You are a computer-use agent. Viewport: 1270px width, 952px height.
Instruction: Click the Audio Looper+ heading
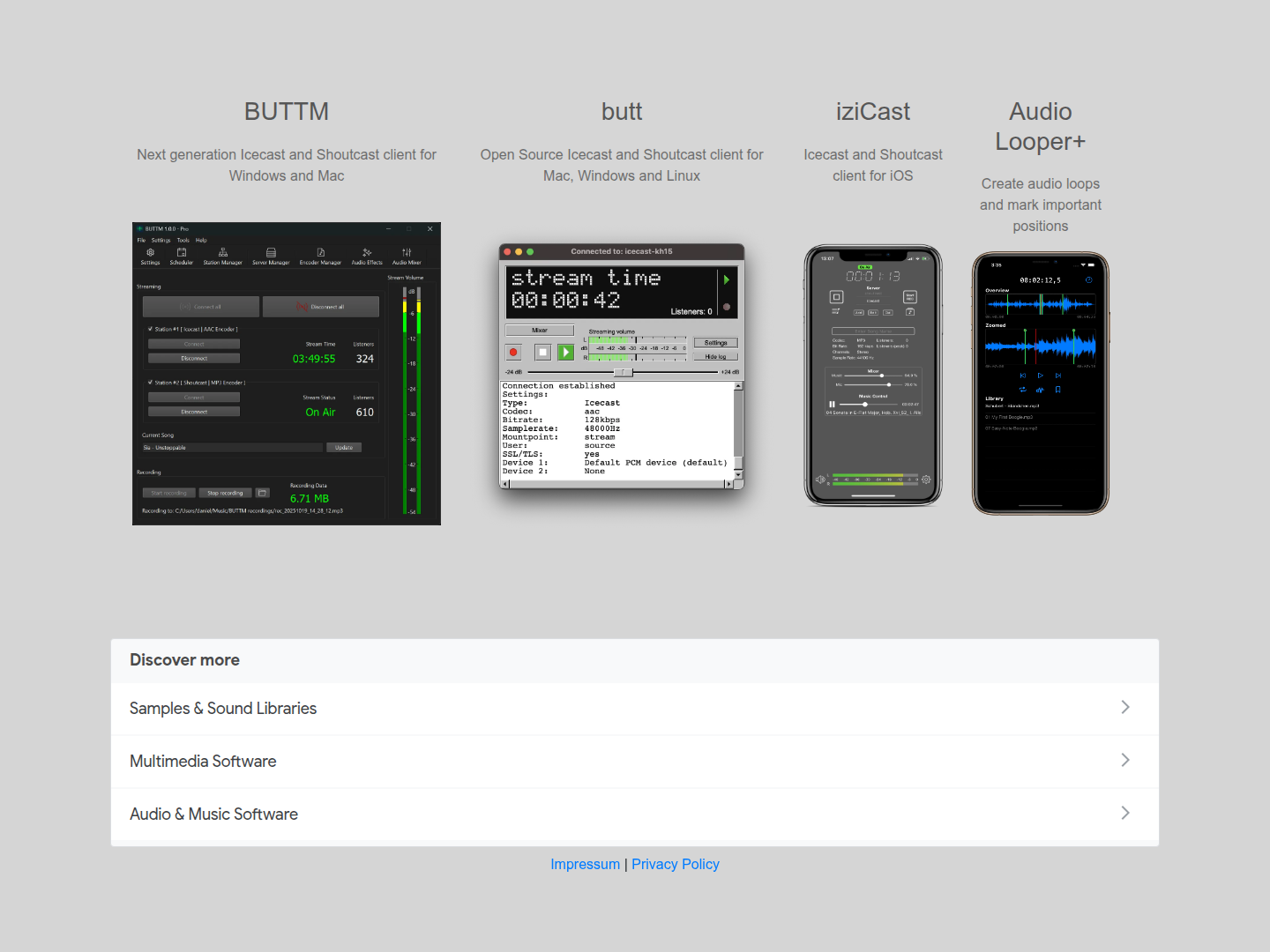1041,127
